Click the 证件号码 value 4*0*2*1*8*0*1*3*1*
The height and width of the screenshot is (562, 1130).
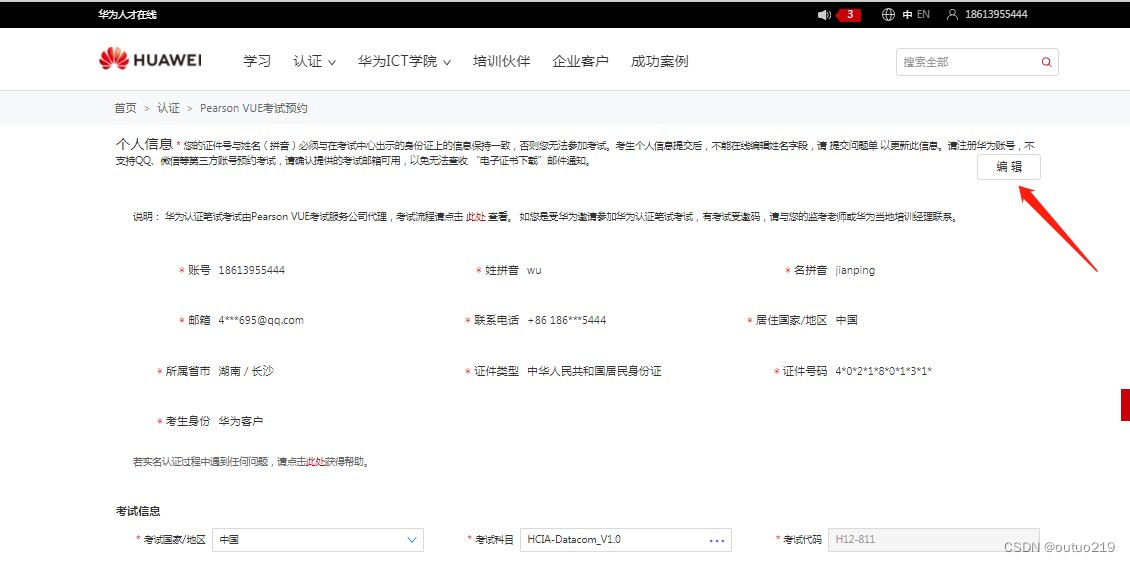[884, 371]
